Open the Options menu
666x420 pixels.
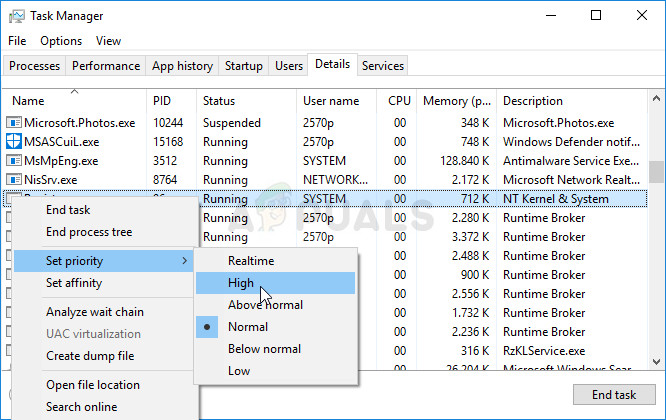[61, 41]
